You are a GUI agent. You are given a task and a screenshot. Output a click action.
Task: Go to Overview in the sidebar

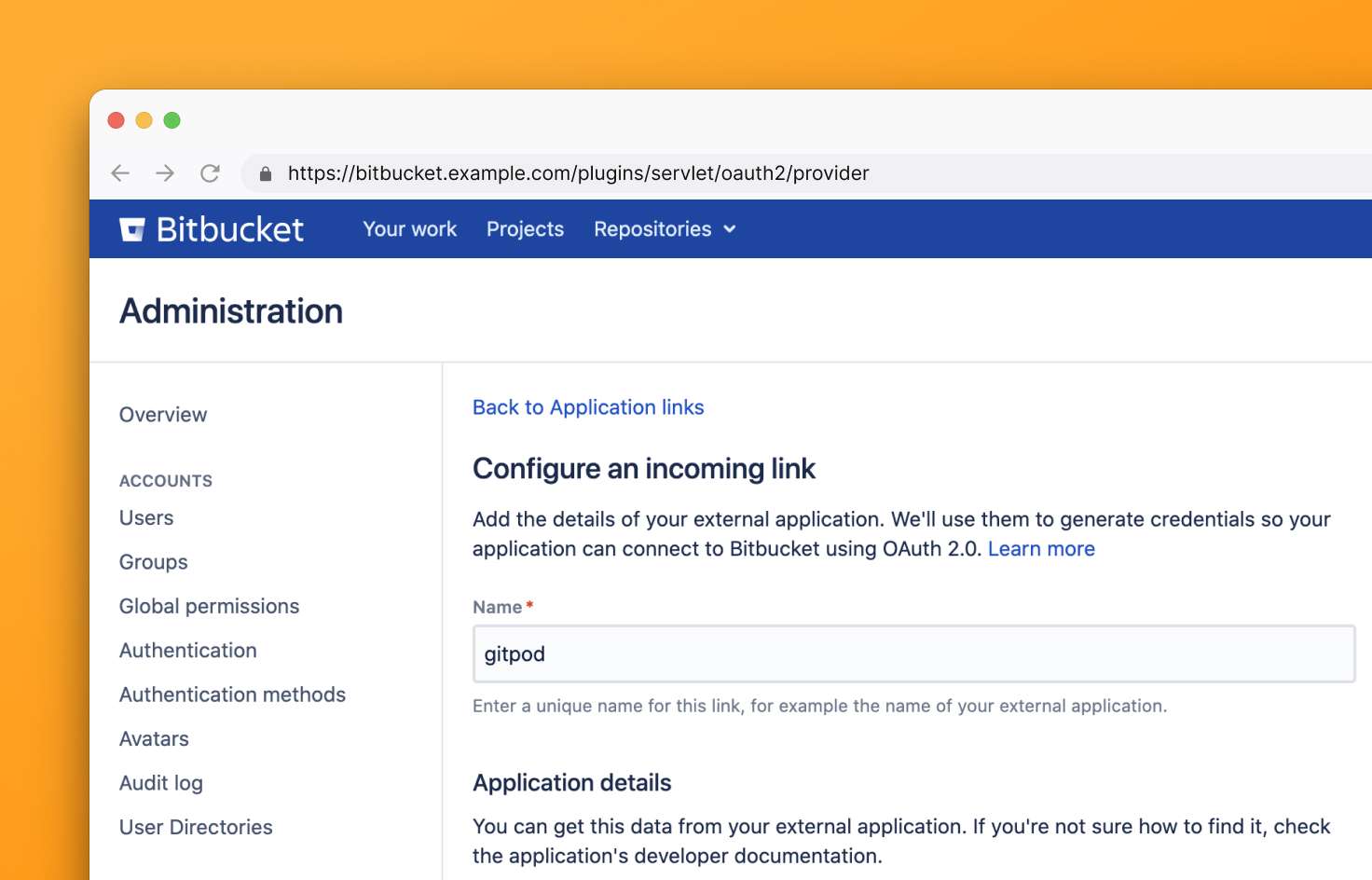163,415
